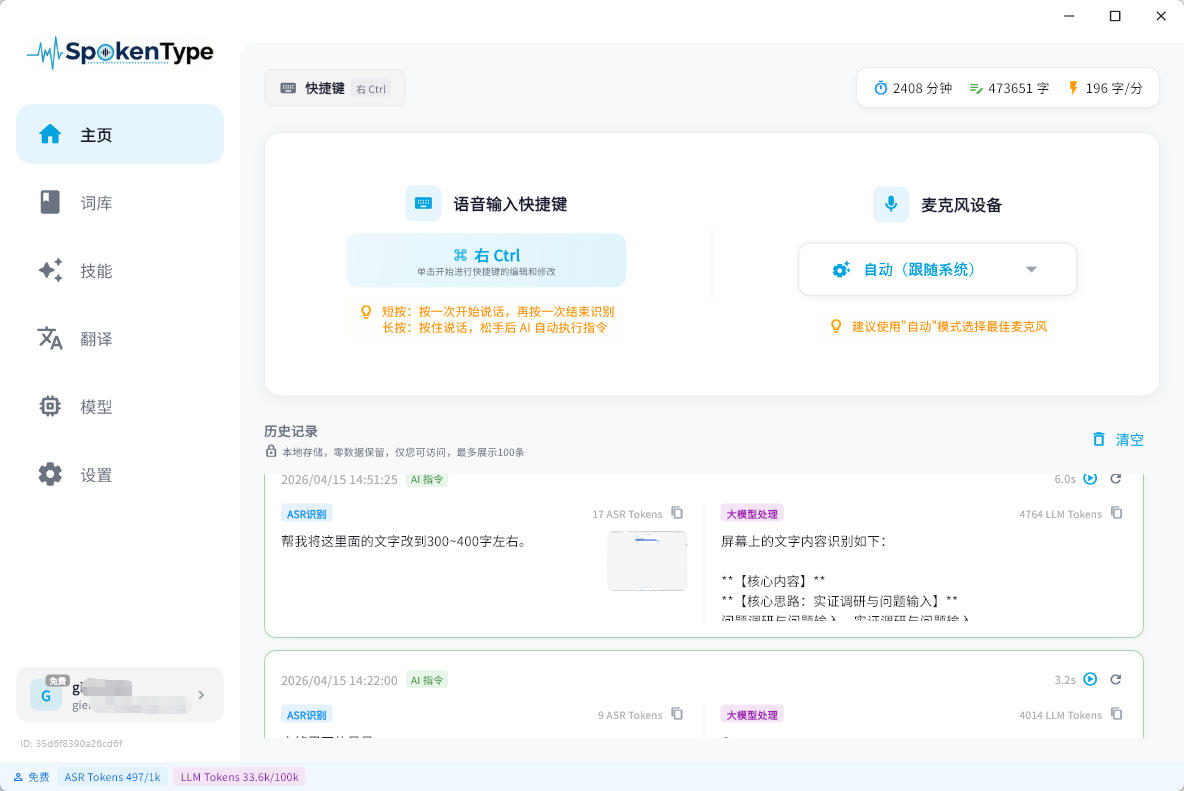Screen dimensions: 1184x791
Task: Copy the ASR text with 9 ASR Tokens
Action: [677, 714]
